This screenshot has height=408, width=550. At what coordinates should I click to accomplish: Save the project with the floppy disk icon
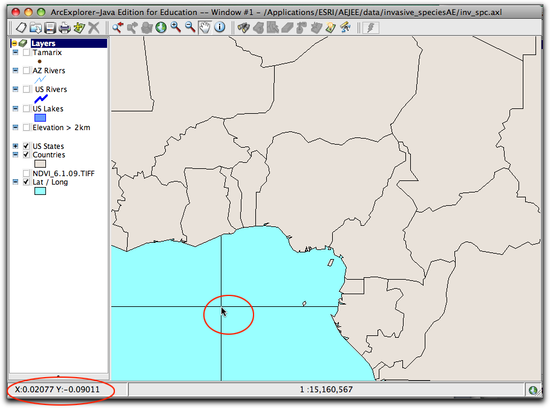pos(50,27)
